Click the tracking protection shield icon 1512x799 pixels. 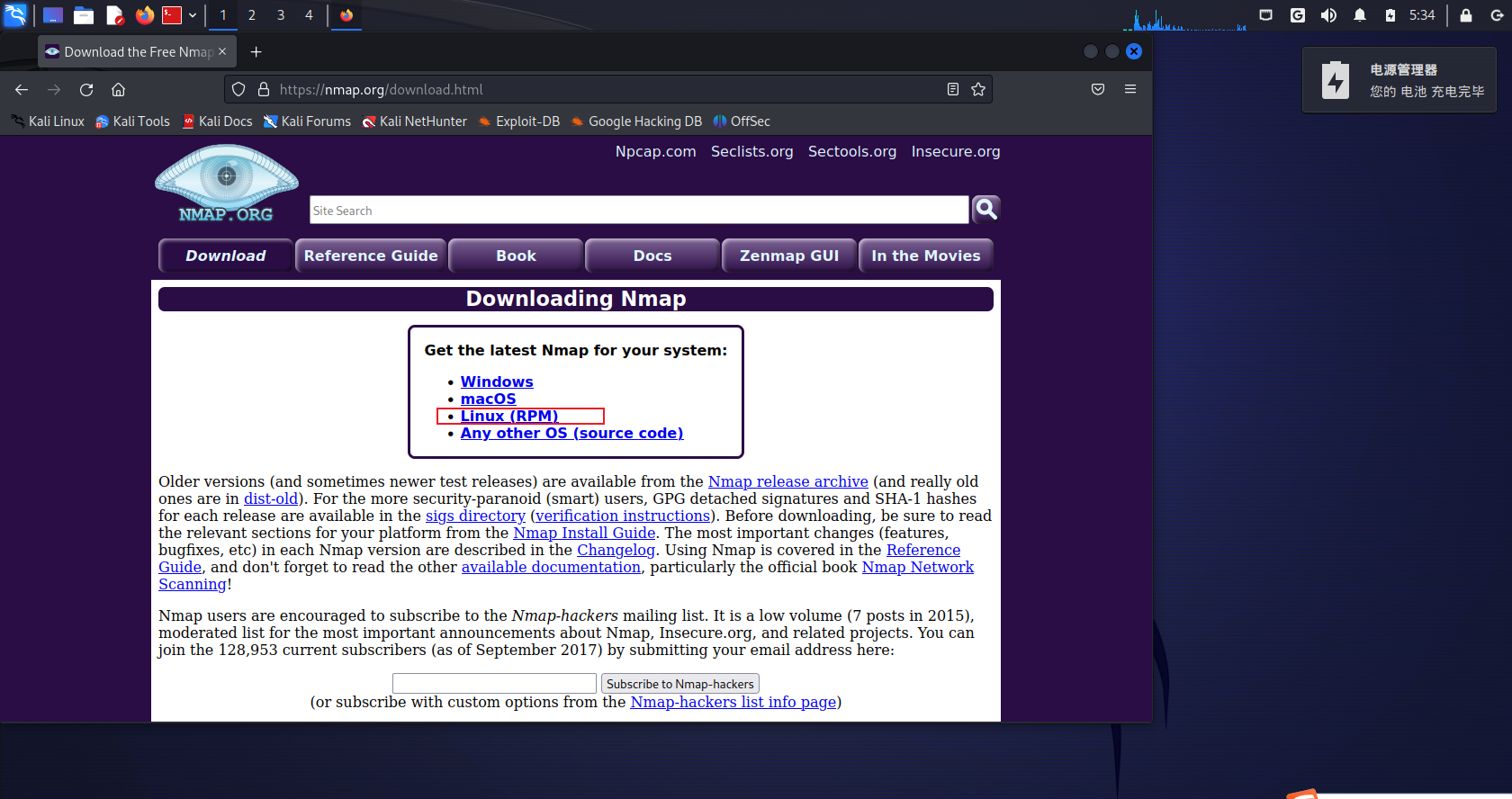pos(238,89)
